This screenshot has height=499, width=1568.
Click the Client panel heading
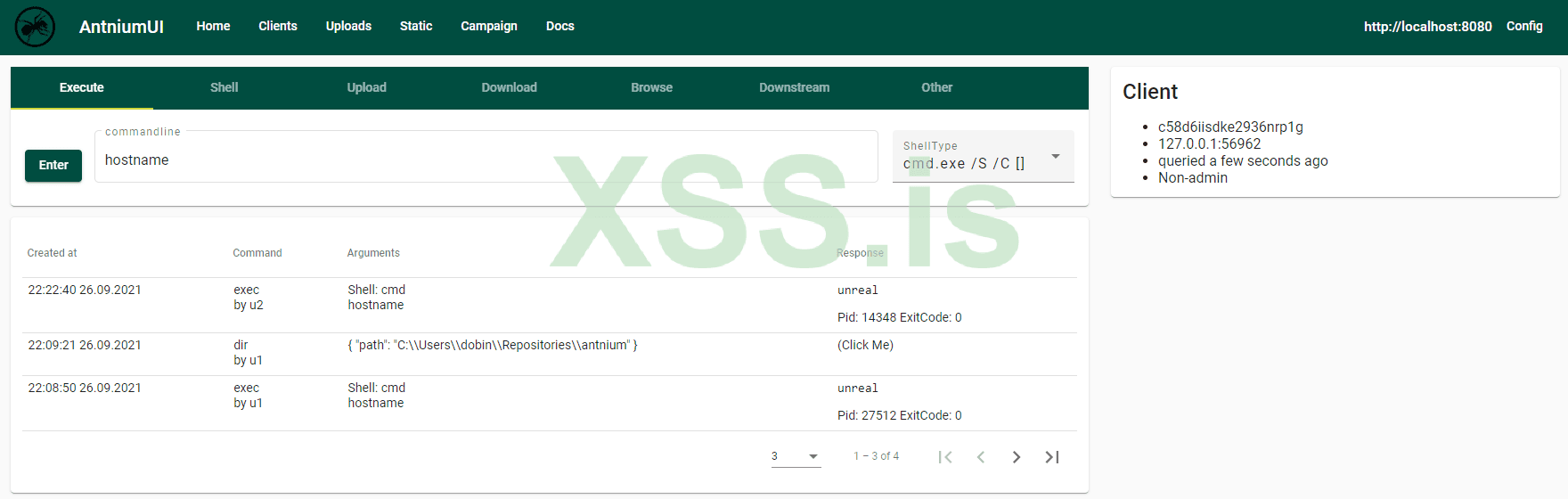click(x=1150, y=92)
